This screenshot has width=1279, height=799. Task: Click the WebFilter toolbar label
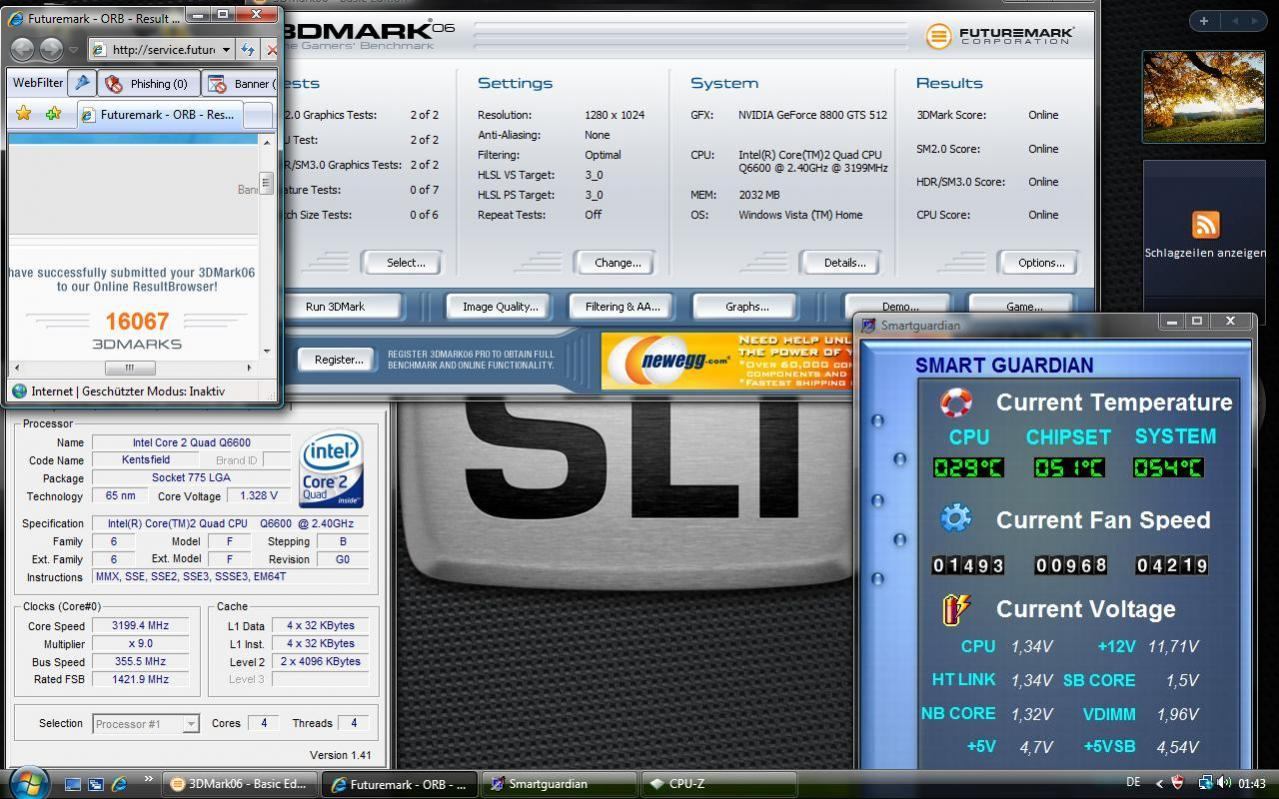coord(38,83)
